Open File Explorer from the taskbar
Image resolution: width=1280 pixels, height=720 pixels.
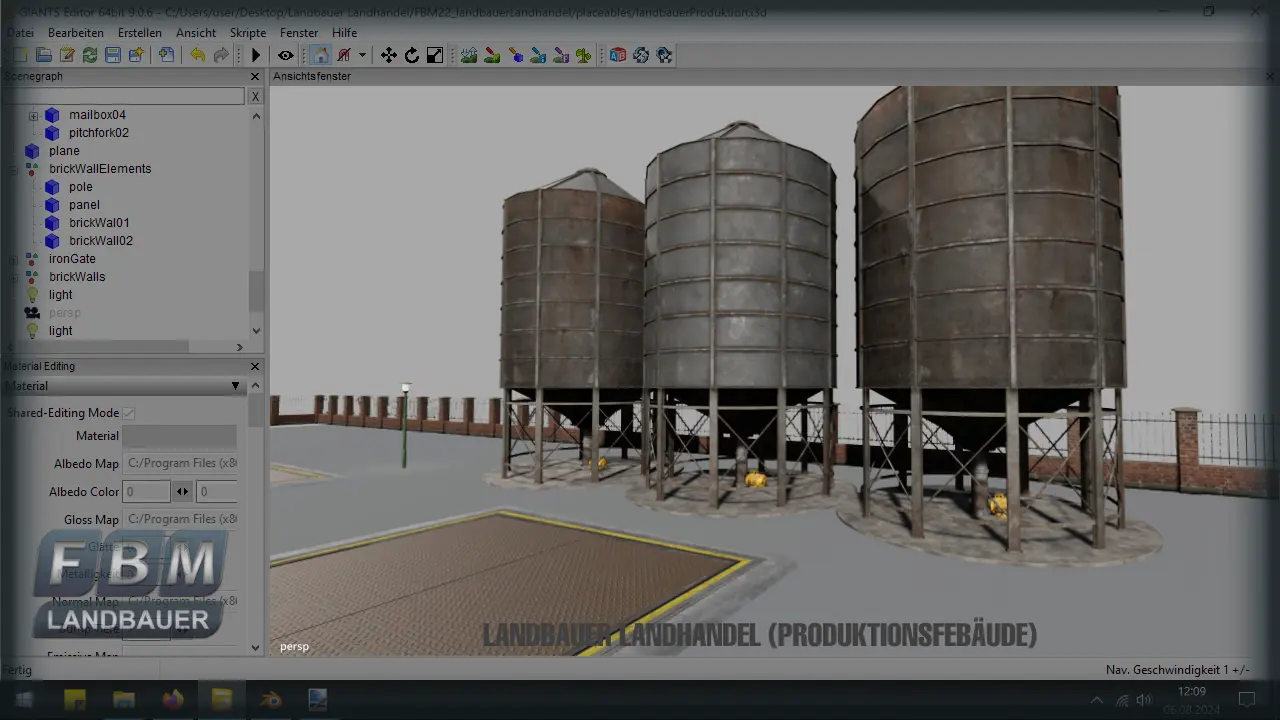[123, 699]
